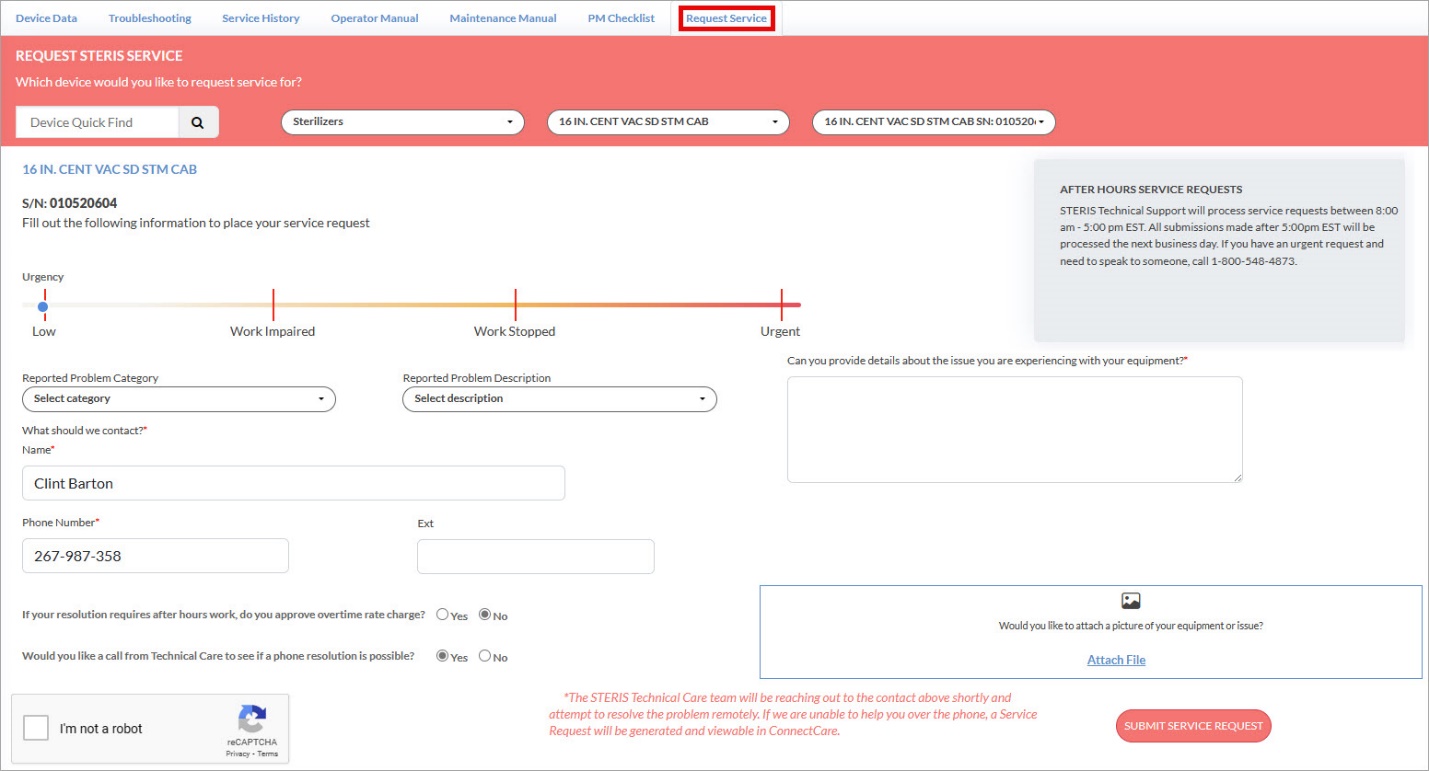Click the serial number text 010520604
This screenshot has height=771, width=1429.
coord(83,203)
